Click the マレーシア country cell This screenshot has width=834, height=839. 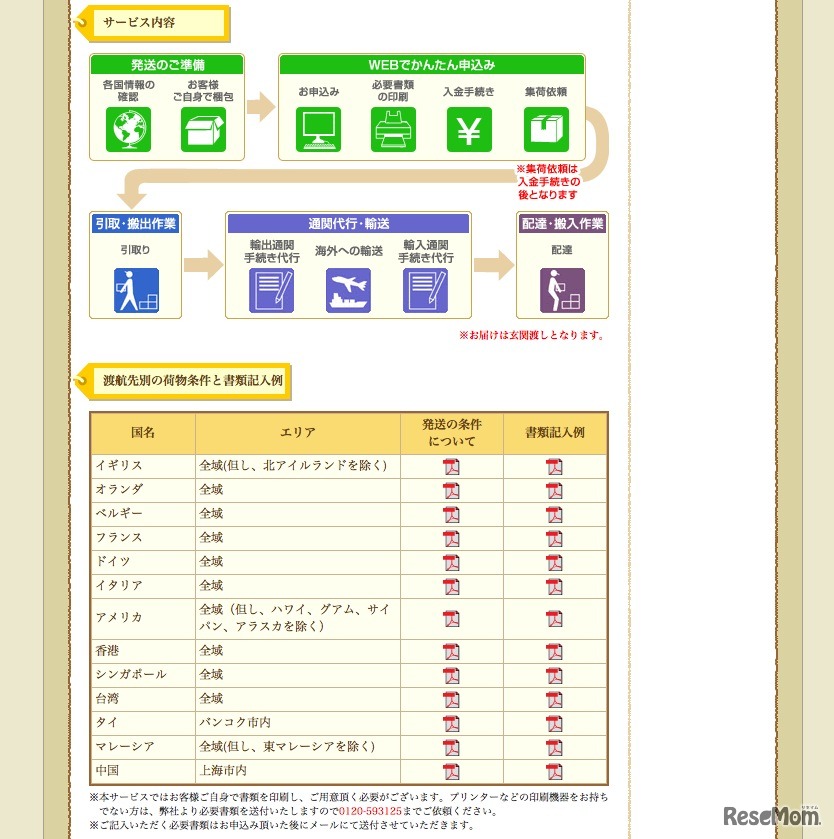143,748
